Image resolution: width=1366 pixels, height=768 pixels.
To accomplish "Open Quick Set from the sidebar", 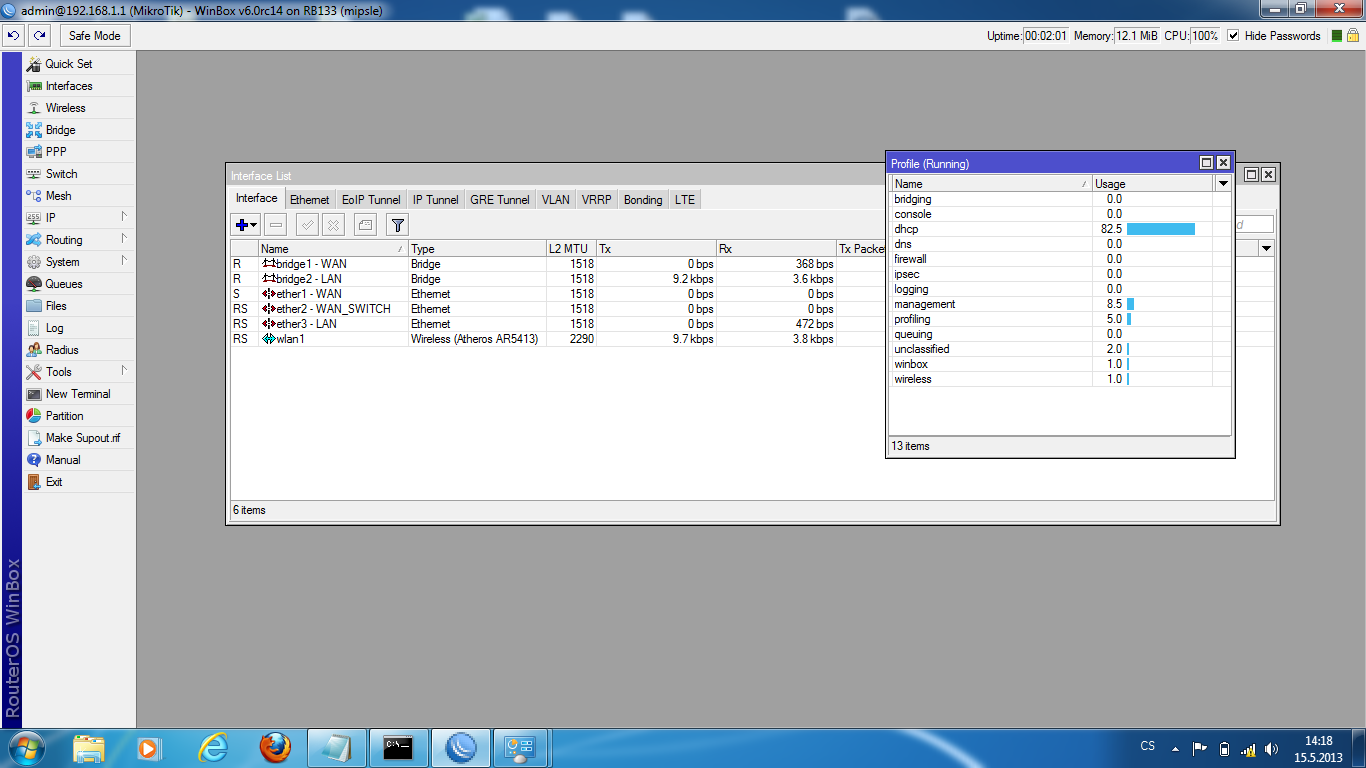I will 79,64.
